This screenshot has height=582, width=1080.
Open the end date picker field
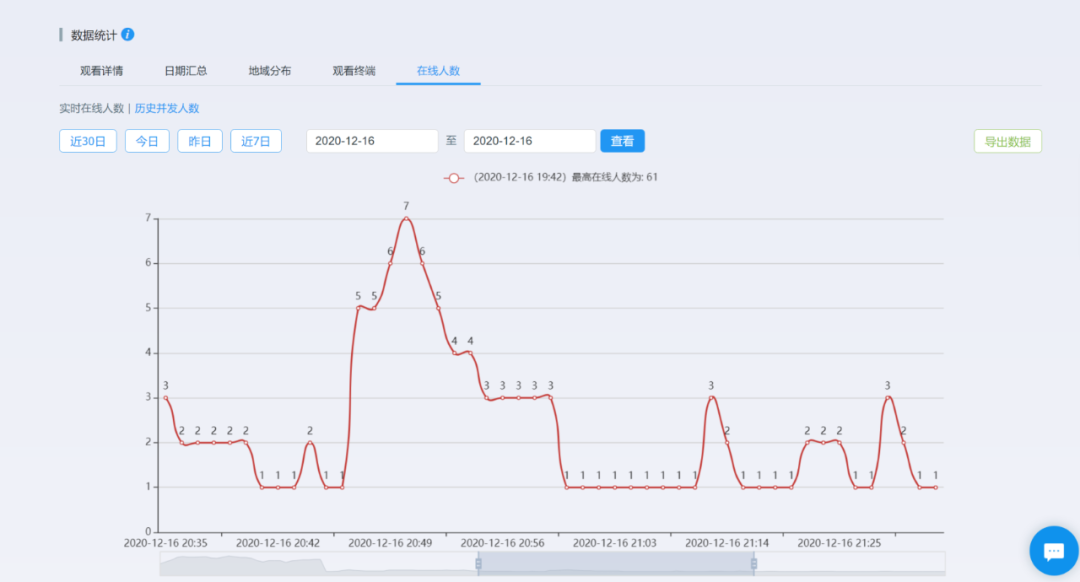click(529, 141)
